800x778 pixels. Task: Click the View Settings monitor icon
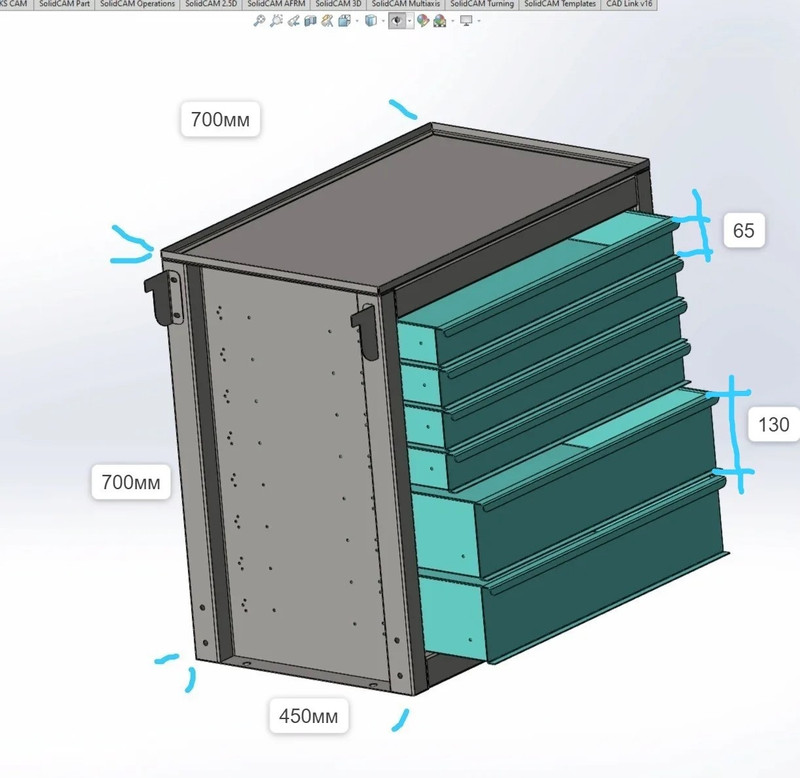click(x=465, y=20)
